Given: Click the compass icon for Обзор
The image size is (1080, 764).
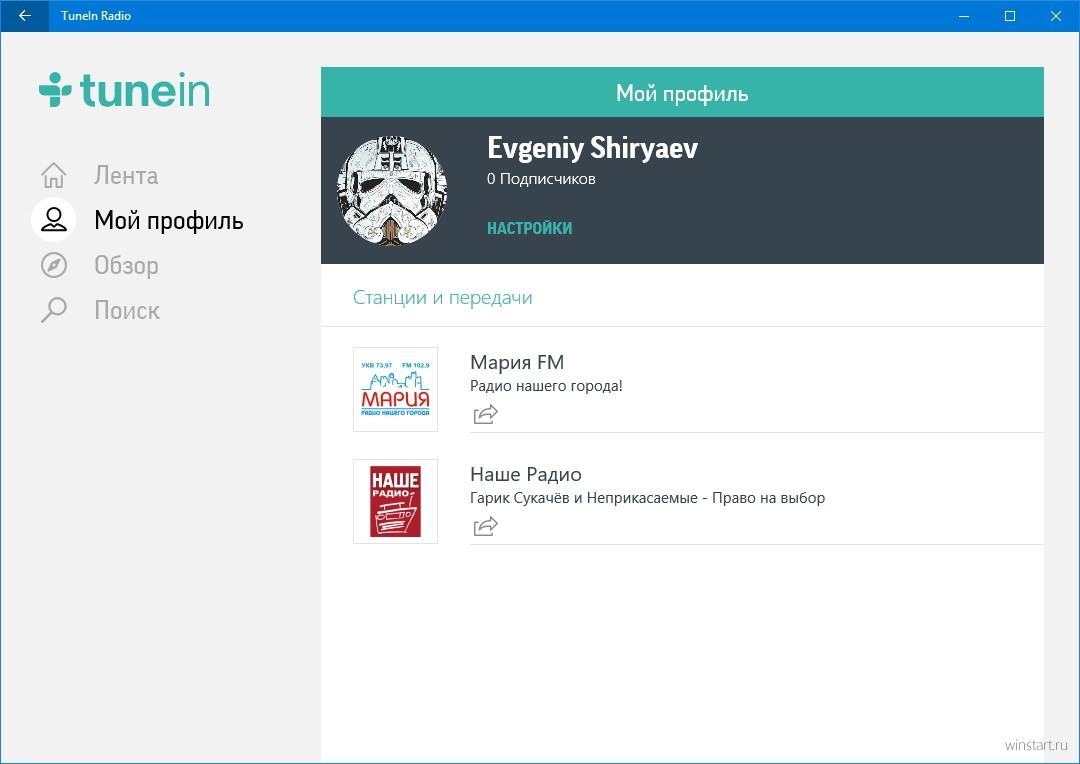Looking at the screenshot, I should click(54, 265).
